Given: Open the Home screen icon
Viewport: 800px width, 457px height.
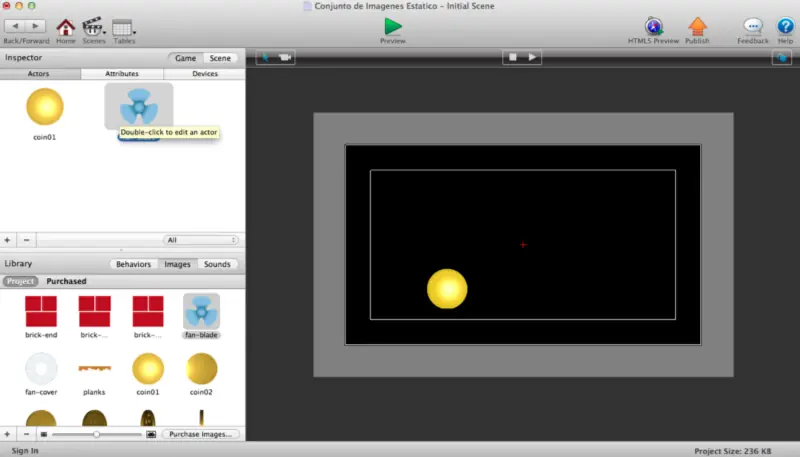Looking at the screenshot, I should [x=65, y=28].
